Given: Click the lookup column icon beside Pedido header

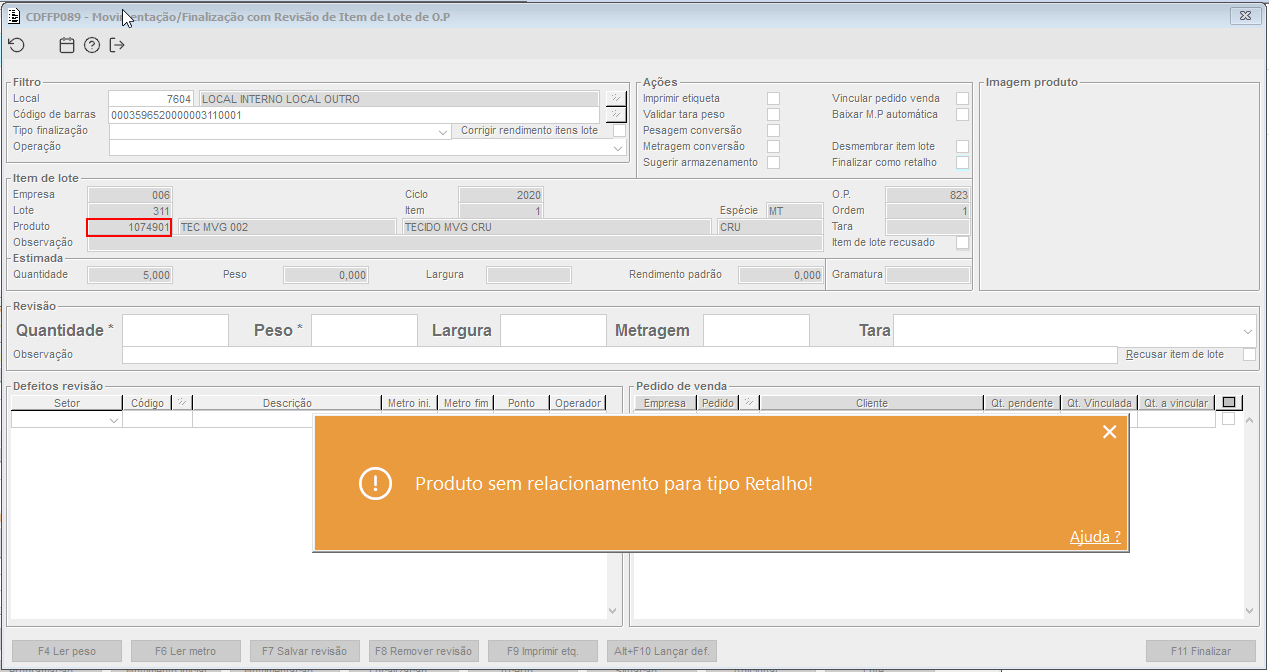Looking at the screenshot, I should (x=749, y=403).
